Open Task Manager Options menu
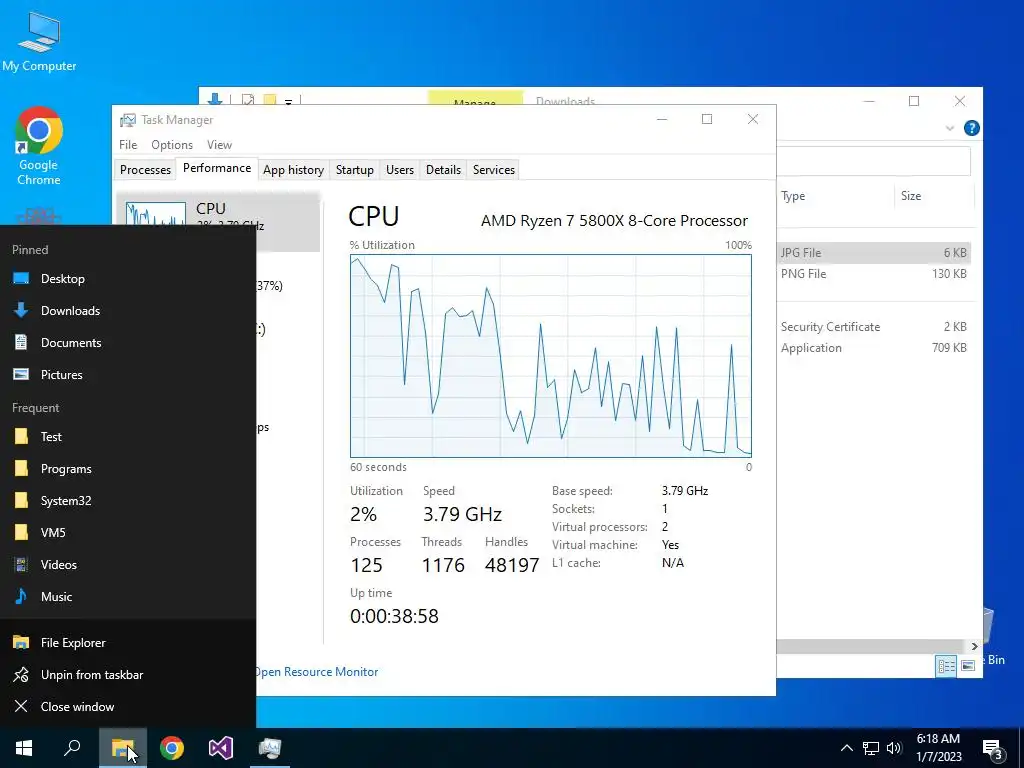This screenshot has height=768, width=1024. tap(172, 145)
